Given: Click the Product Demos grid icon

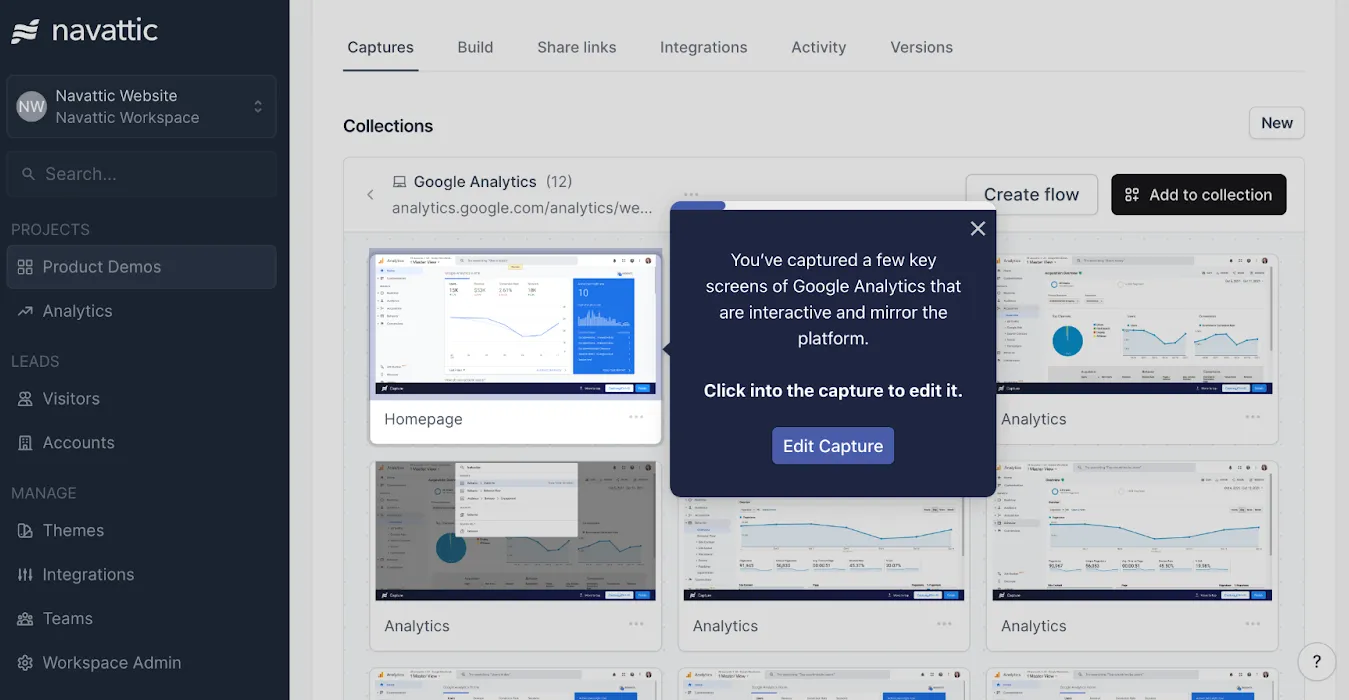Looking at the screenshot, I should point(25,267).
